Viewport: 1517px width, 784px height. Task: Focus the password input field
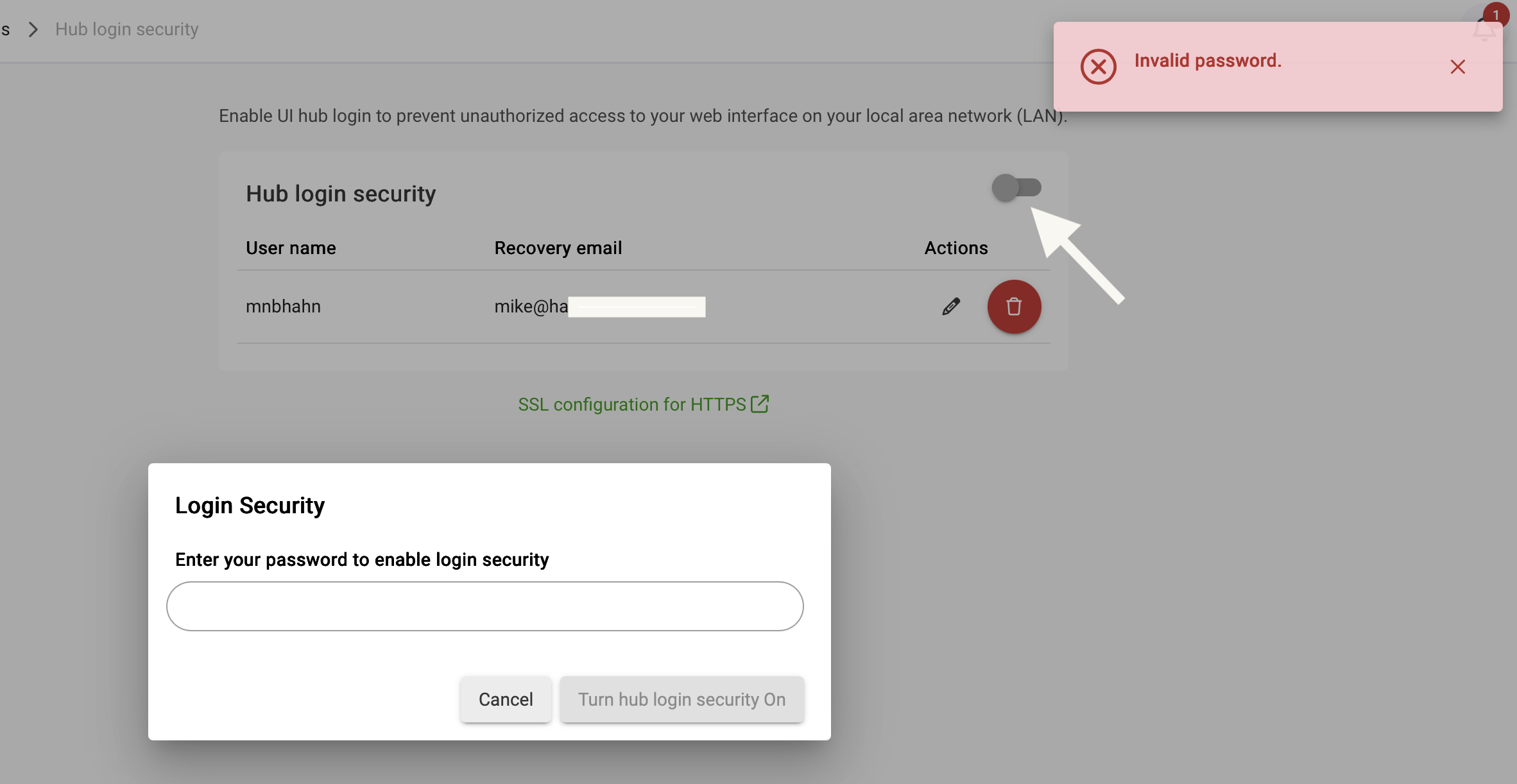click(x=484, y=606)
